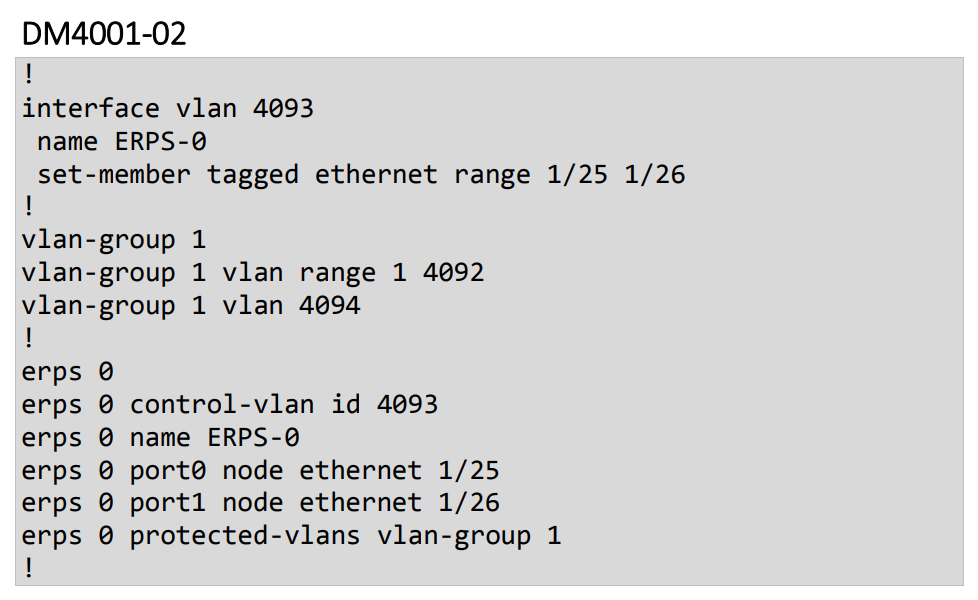Click the word "protected-vlans" in last erps line
This screenshot has width=978, height=600.
[x=244, y=536]
